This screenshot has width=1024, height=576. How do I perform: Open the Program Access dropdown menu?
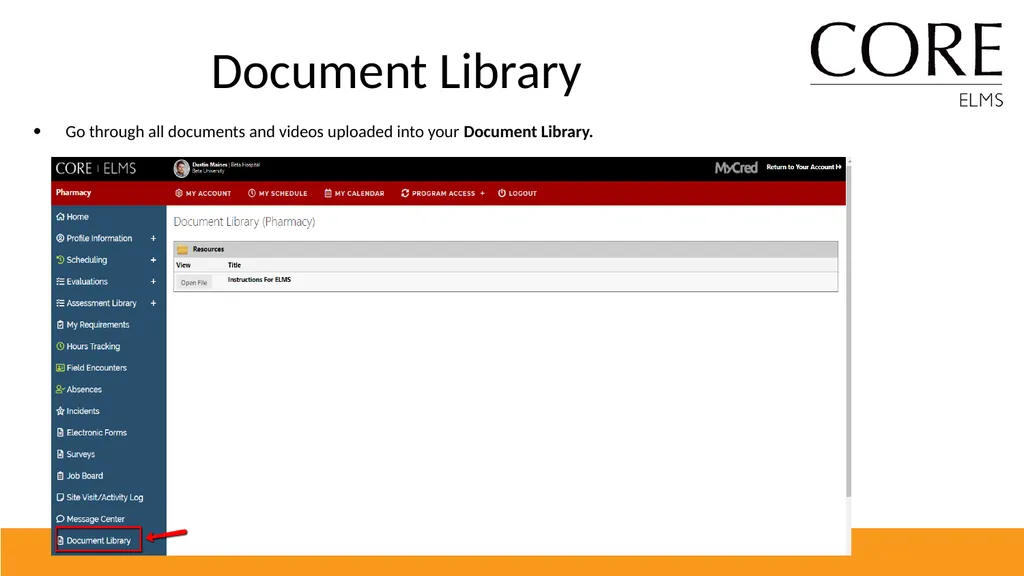(x=443, y=193)
